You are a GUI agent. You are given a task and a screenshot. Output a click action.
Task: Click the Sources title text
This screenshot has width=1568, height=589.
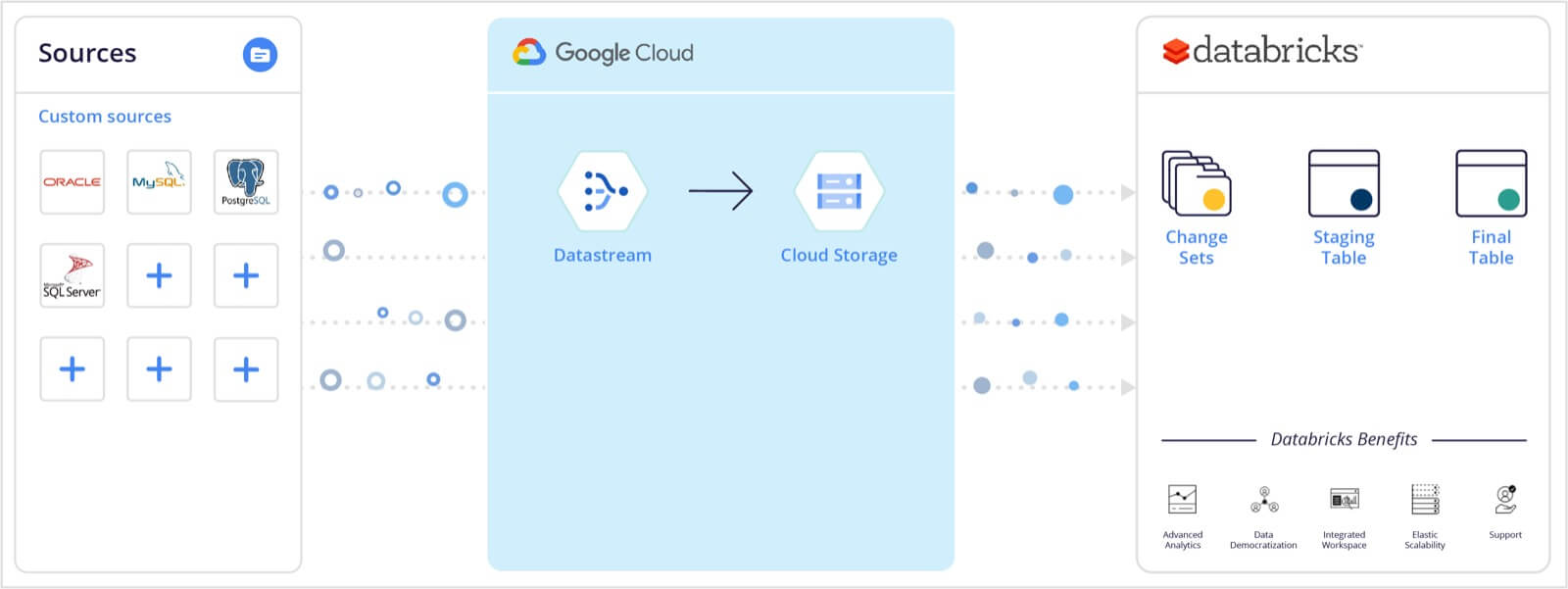pyautogui.click(x=87, y=53)
